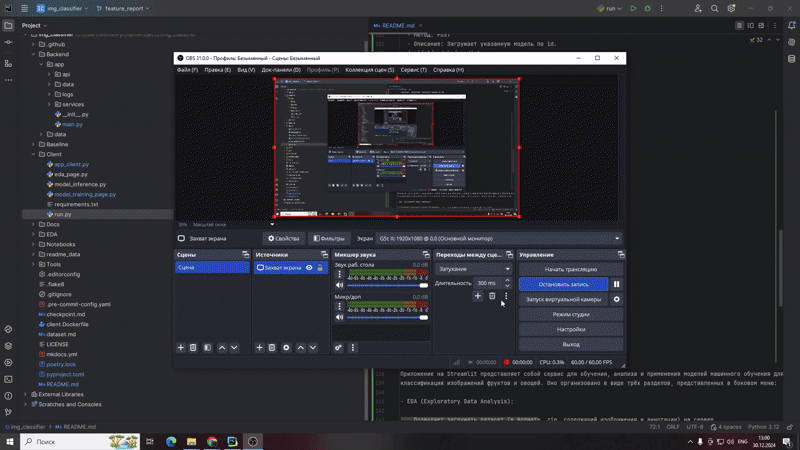The height and width of the screenshot is (450, 800).
Task: Open Справка (H) menu in OBS
Action: pyautogui.click(x=448, y=70)
